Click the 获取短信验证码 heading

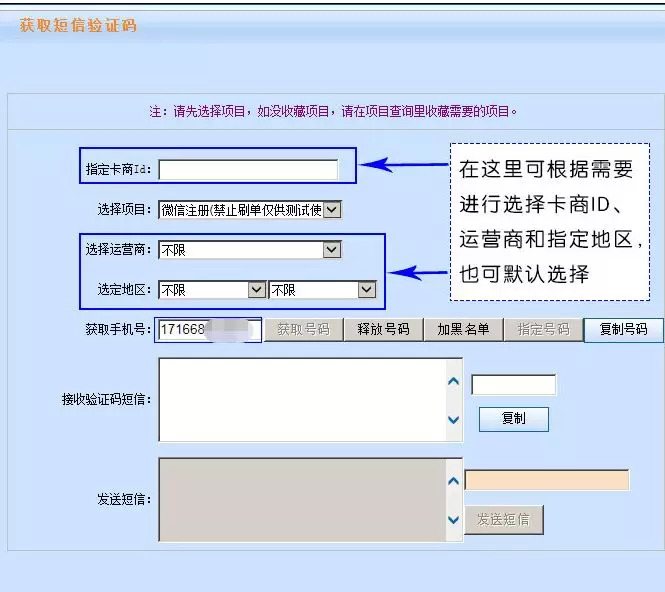tap(78, 25)
